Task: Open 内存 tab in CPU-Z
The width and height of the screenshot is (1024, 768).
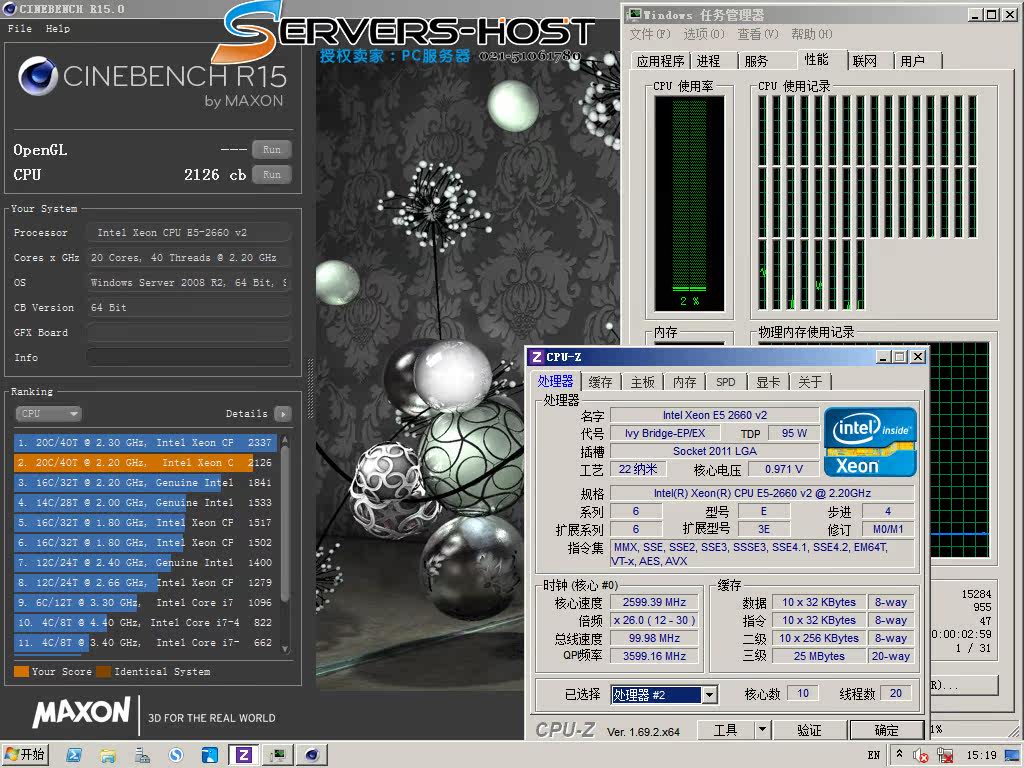Action: [x=684, y=382]
